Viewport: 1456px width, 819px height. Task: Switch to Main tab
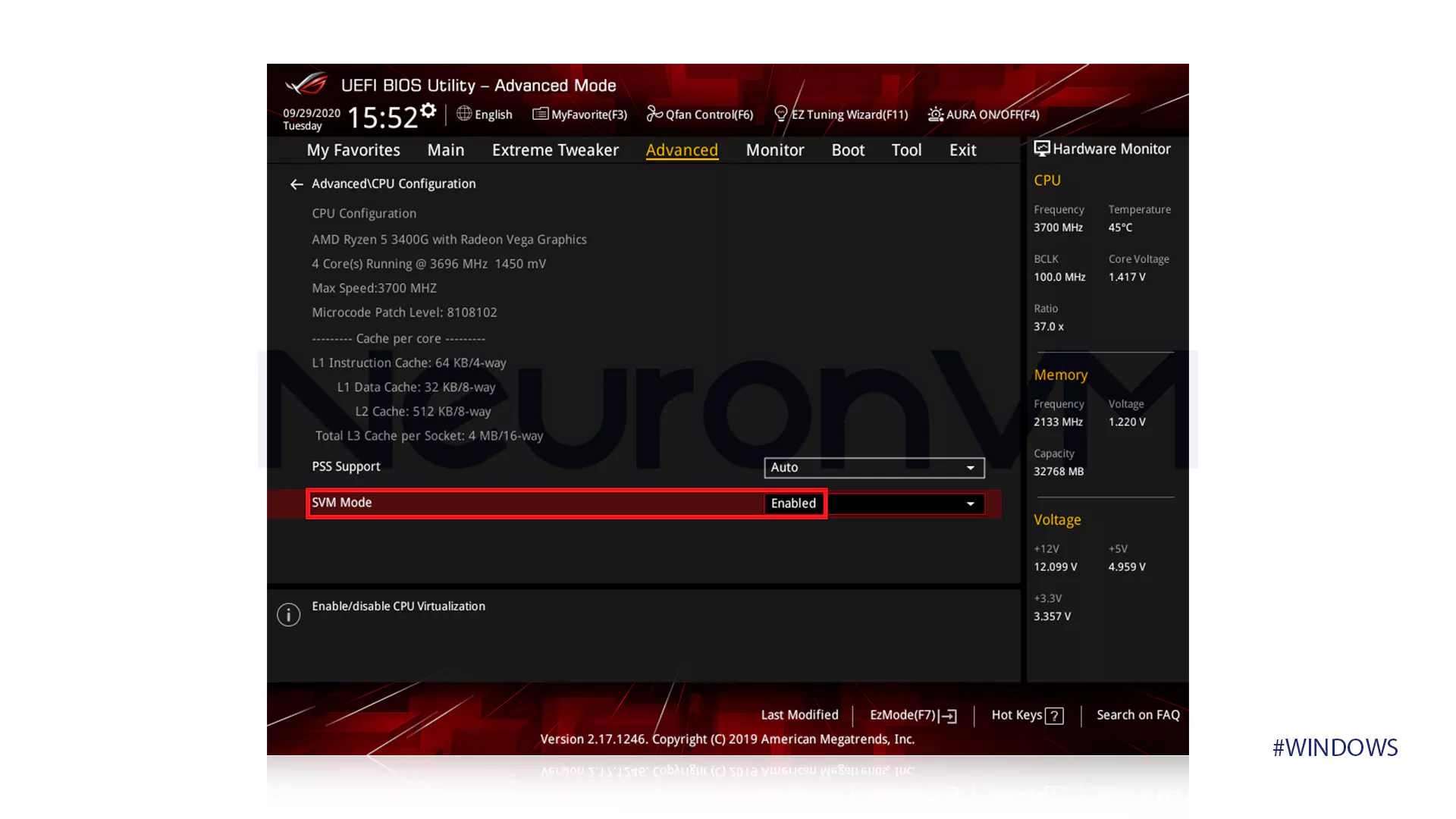coord(446,150)
